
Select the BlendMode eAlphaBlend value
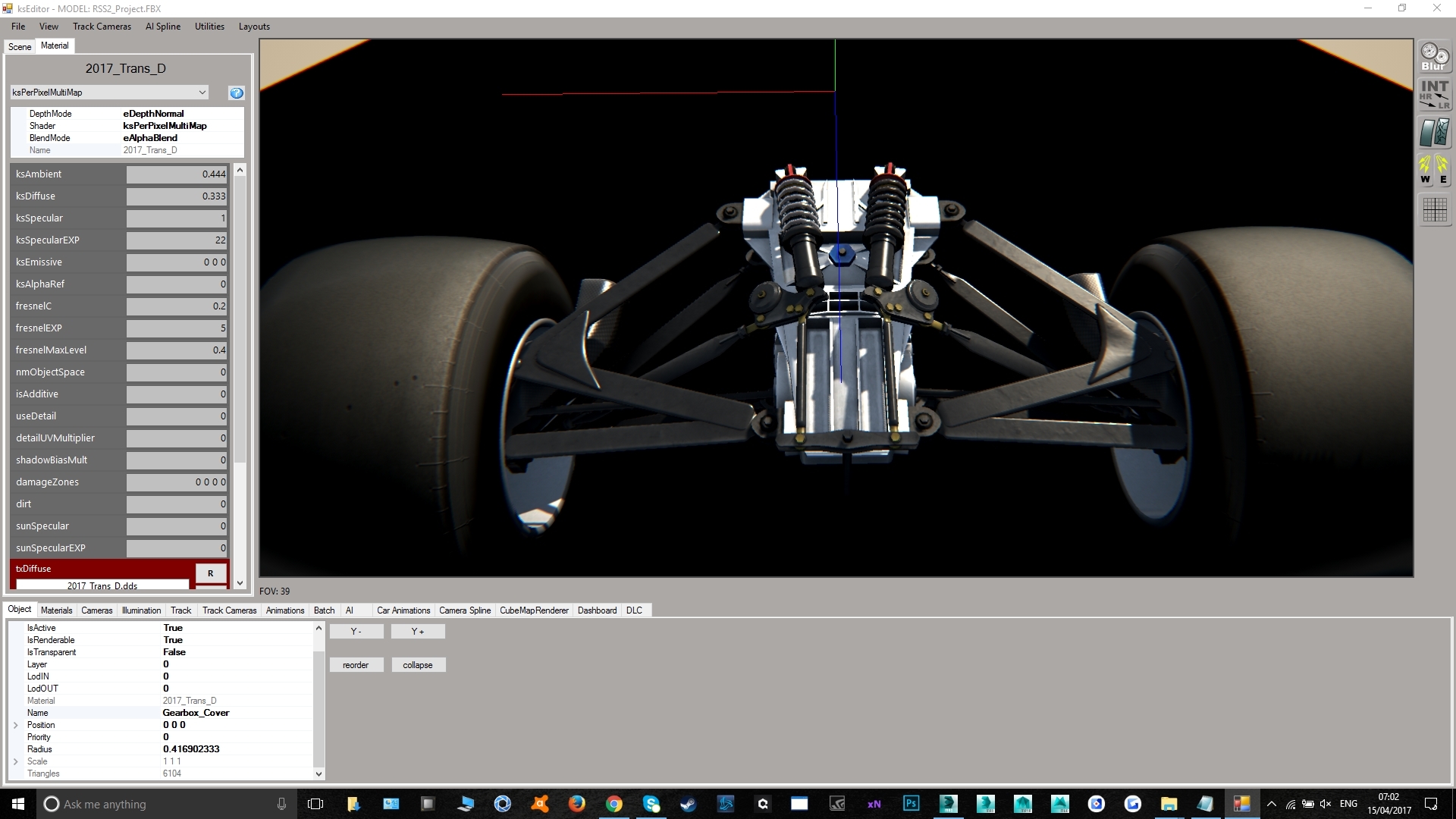tap(150, 138)
